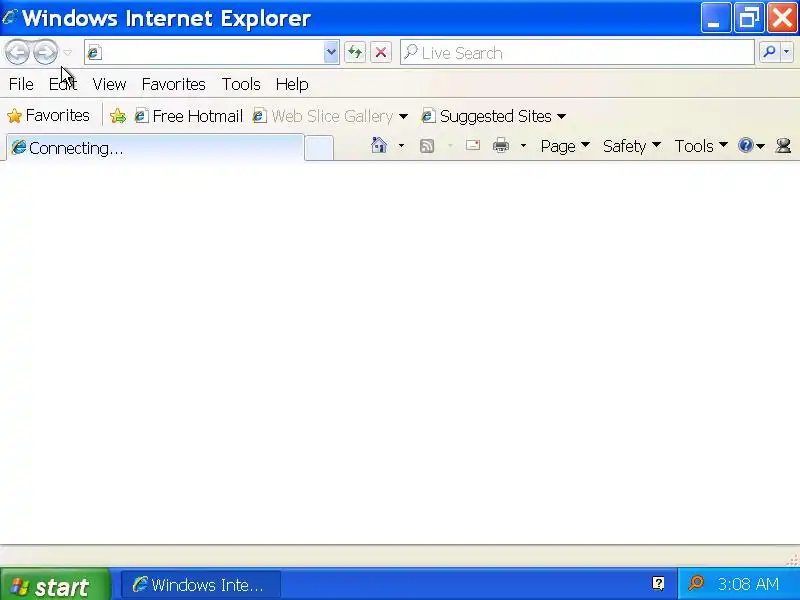This screenshot has width=800, height=600.
Task: Click the Internet Explorer title bar icon
Action: click(10, 17)
